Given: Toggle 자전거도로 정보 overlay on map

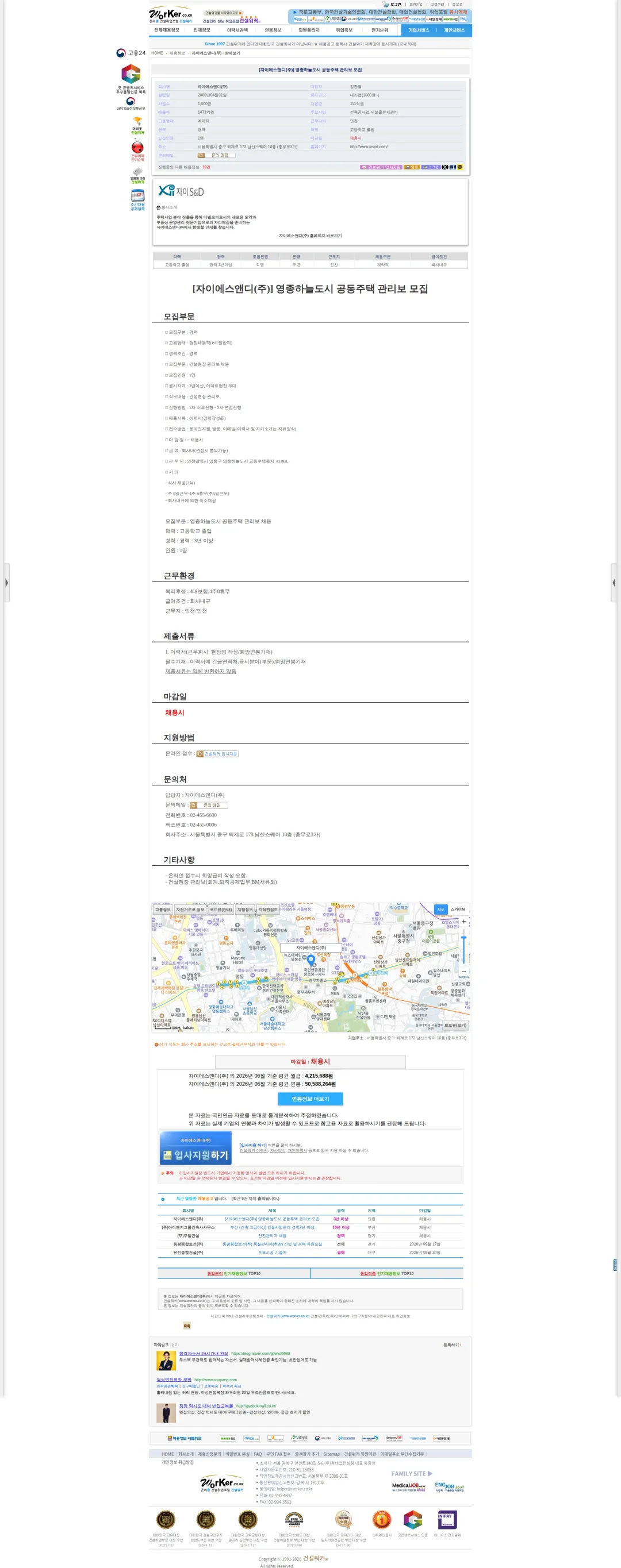Looking at the screenshot, I should [190, 910].
